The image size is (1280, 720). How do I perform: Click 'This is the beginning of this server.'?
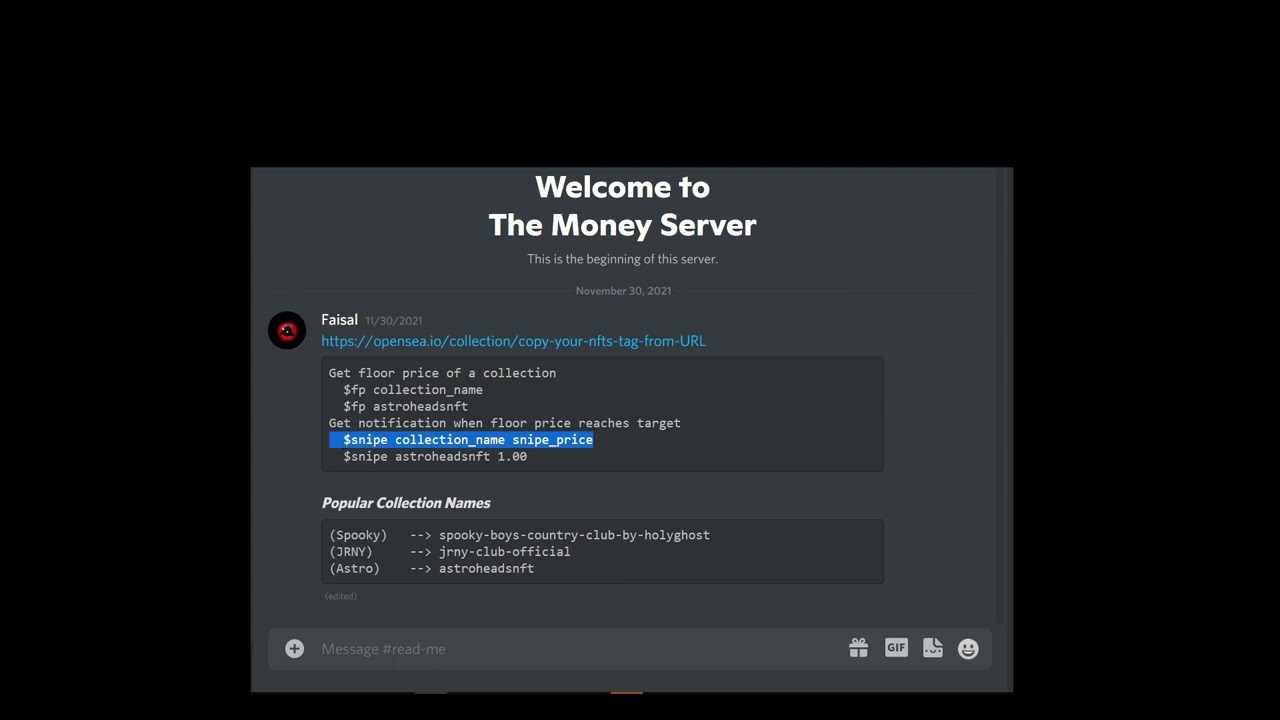point(622,259)
